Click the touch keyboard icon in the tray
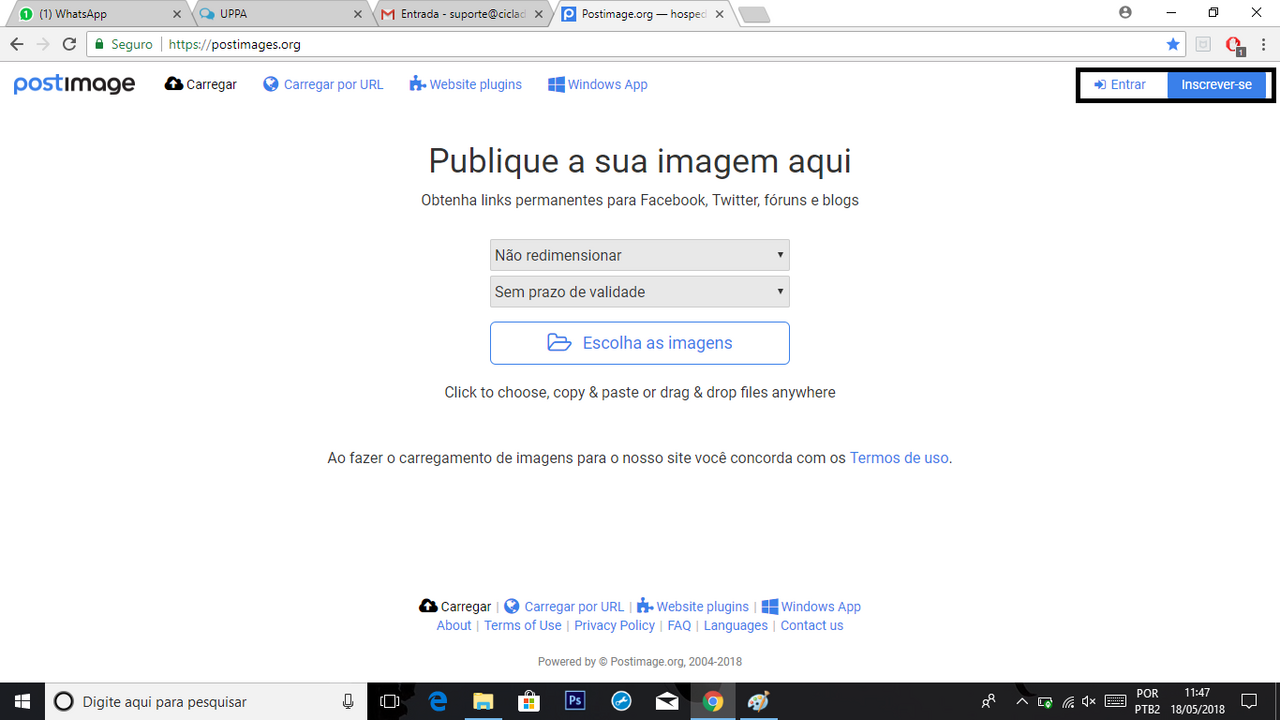This screenshot has width=1280, height=720. coord(1116,702)
